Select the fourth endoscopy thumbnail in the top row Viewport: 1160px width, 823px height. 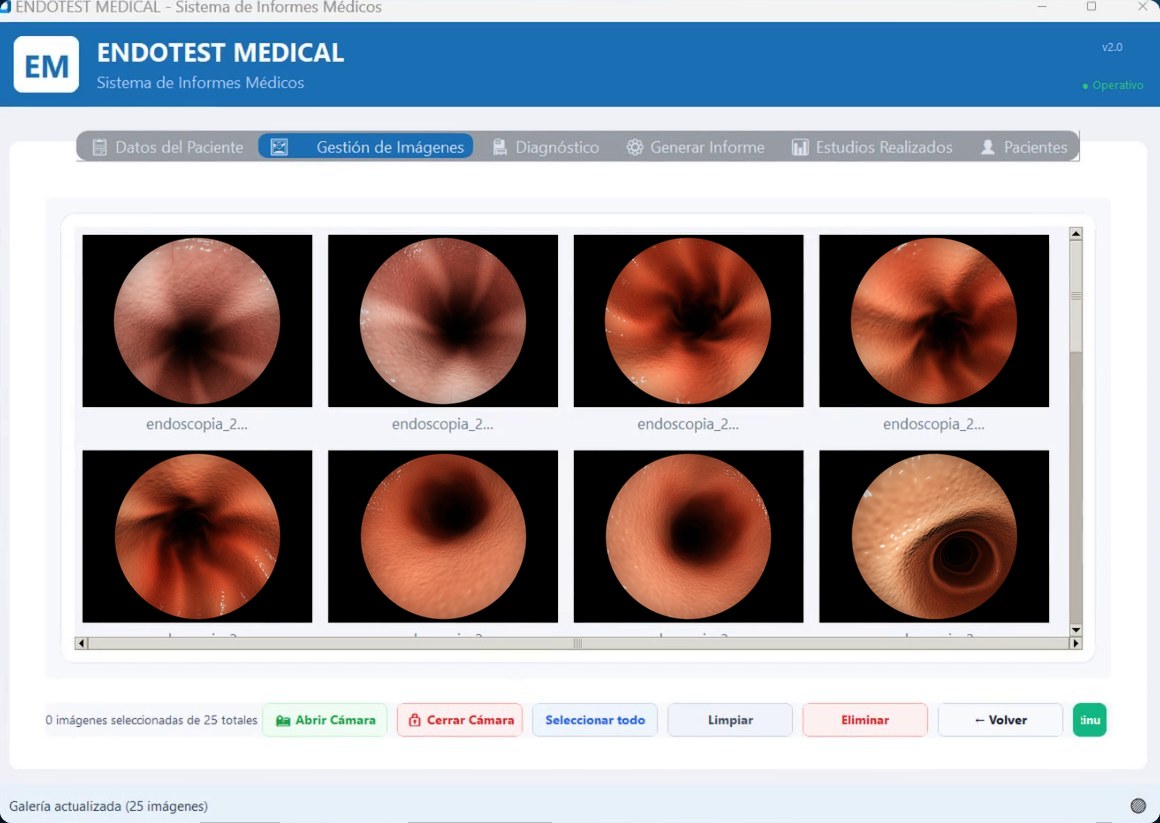934,320
